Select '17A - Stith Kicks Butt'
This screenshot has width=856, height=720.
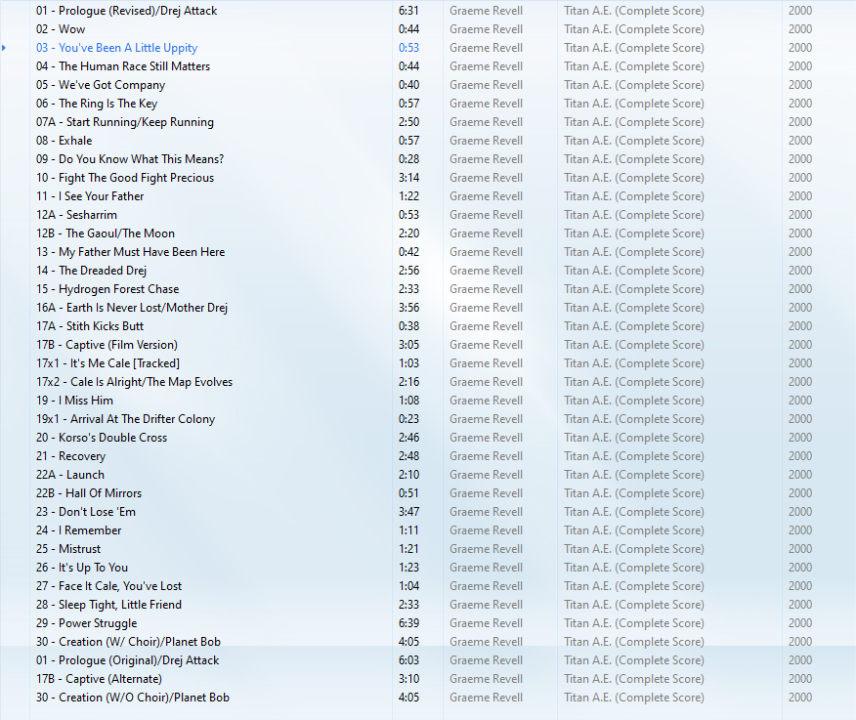[90, 326]
